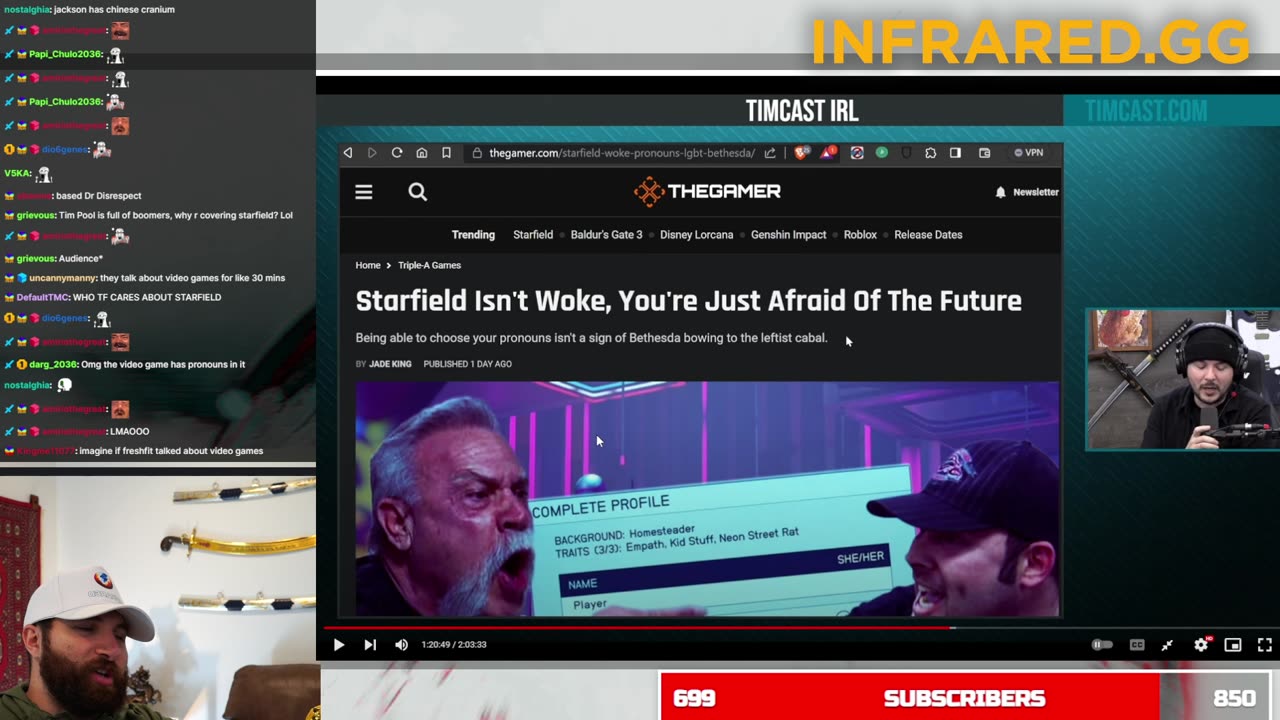Play the YouTube video
The width and height of the screenshot is (1280, 720).
point(338,645)
